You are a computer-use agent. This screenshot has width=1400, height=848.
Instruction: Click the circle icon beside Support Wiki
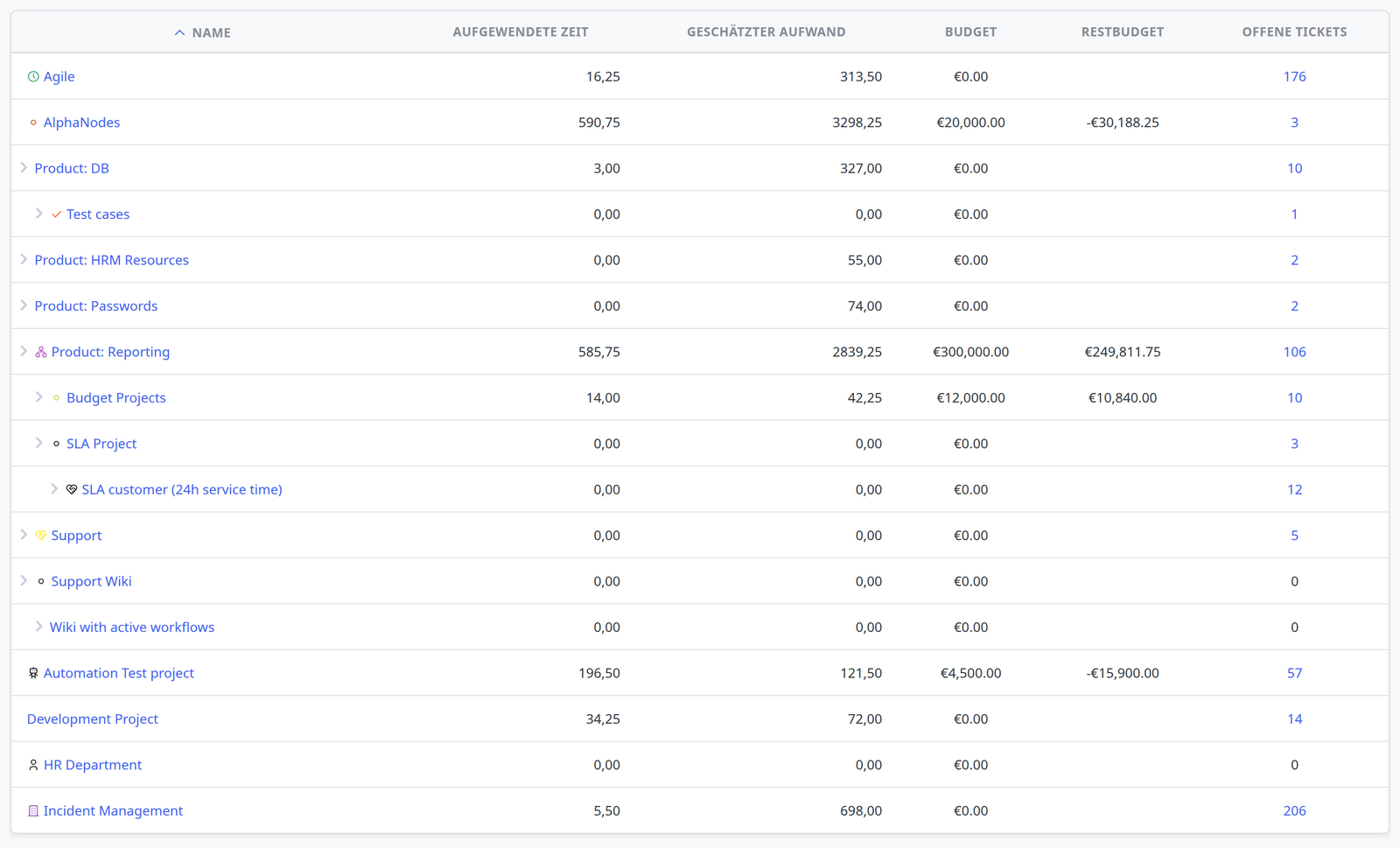(41, 581)
